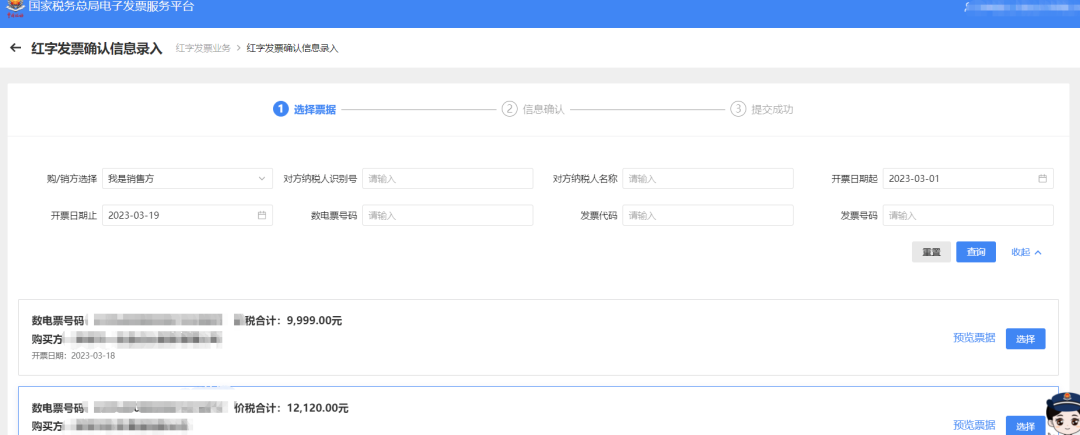Click the platform title 国家税务总局电子发票服务平台
Image resolution: width=1080 pixels, height=435 pixels.
[112, 7]
